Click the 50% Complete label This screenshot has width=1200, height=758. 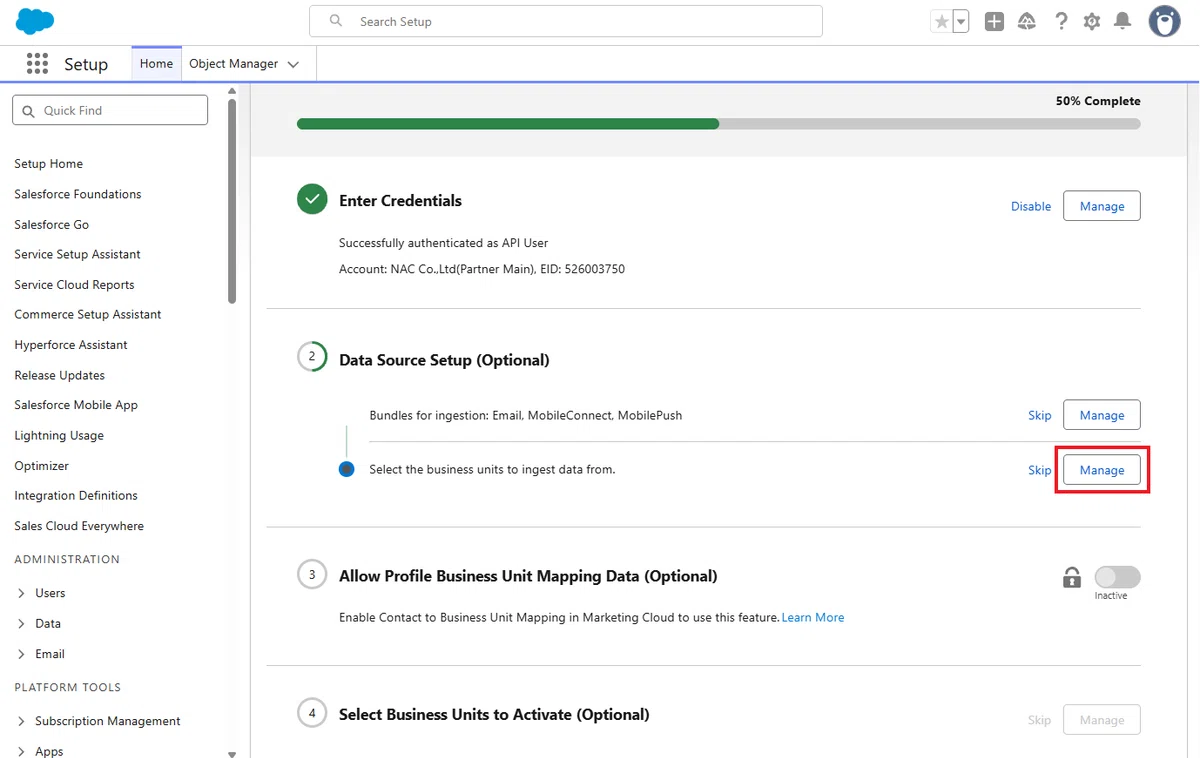(x=1098, y=101)
